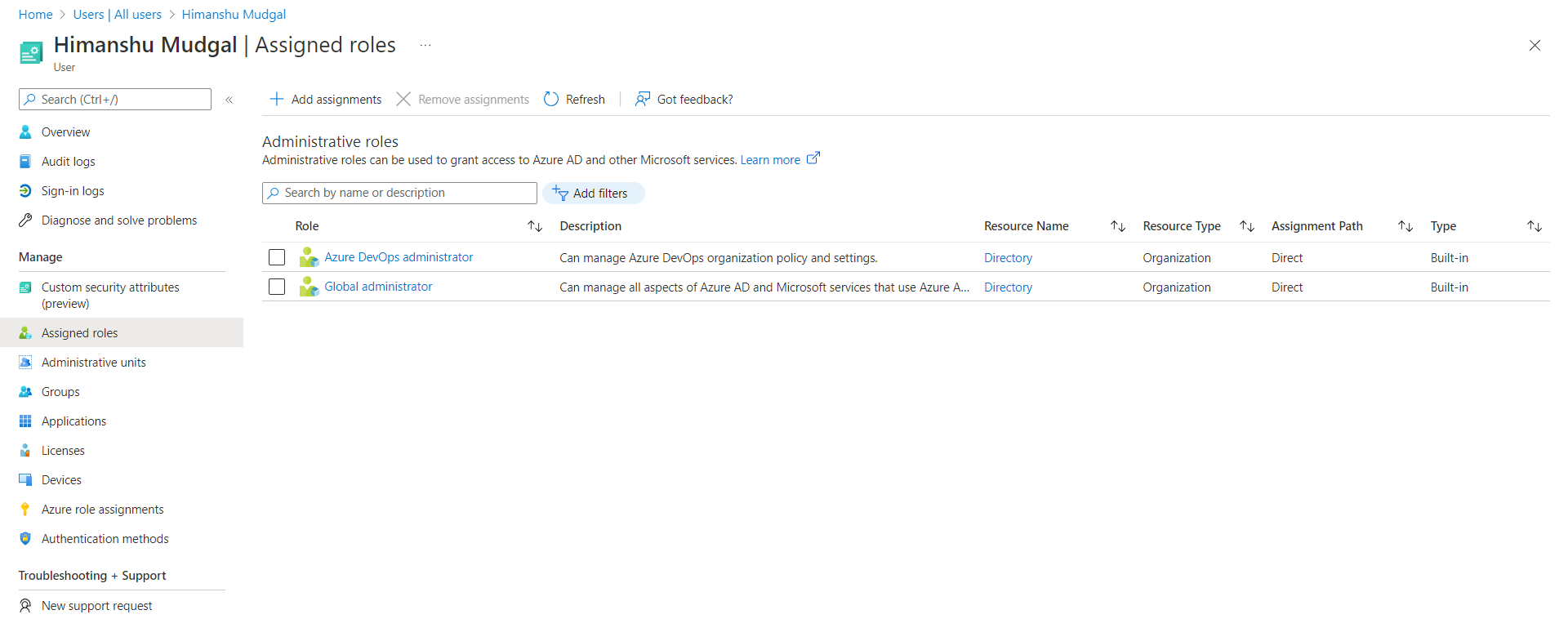This screenshot has height=619, width=1568.
Task: Click the Add assignments button label
Action: tap(336, 100)
